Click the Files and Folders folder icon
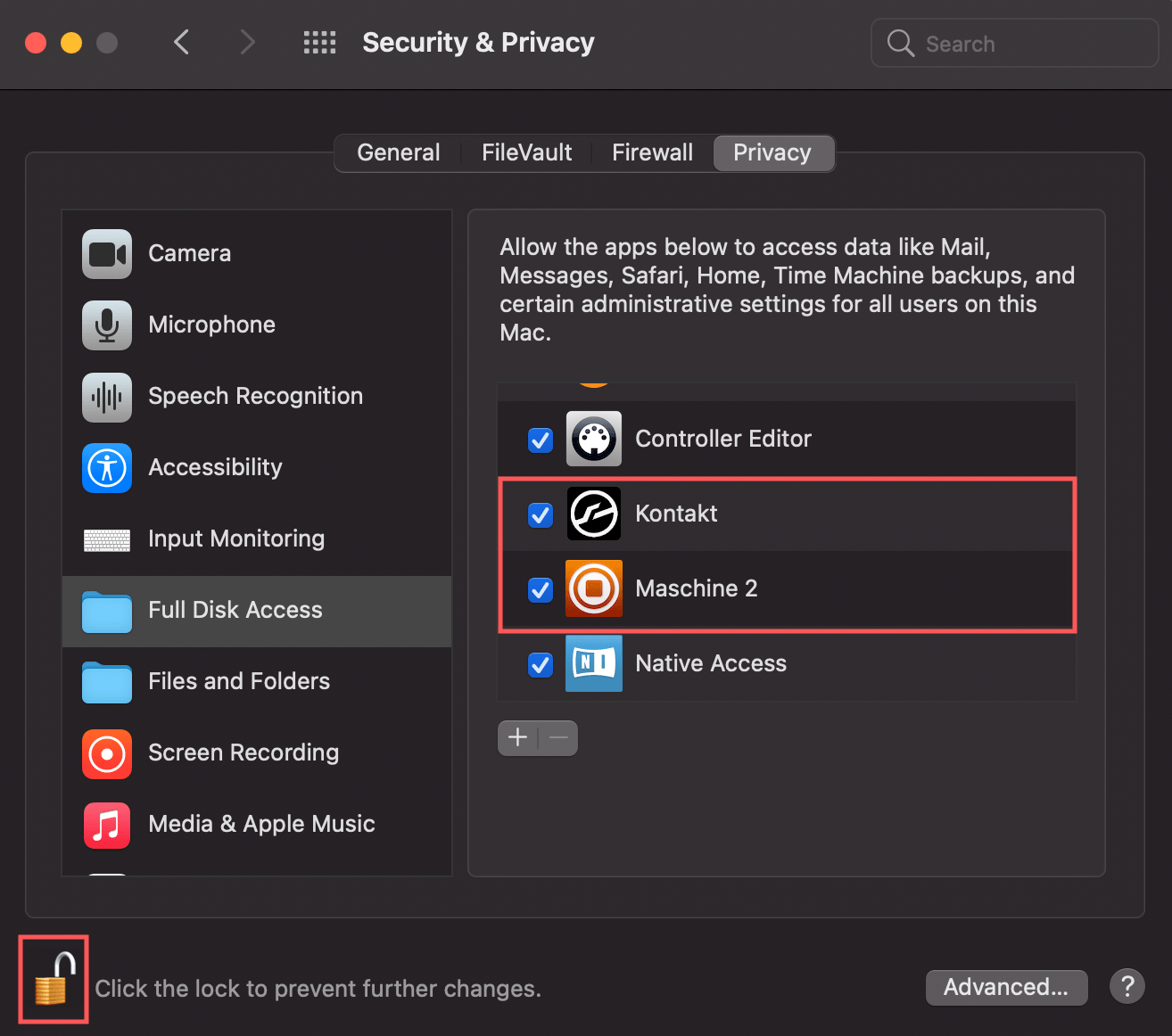The image size is (1172, 1036). 107,682
